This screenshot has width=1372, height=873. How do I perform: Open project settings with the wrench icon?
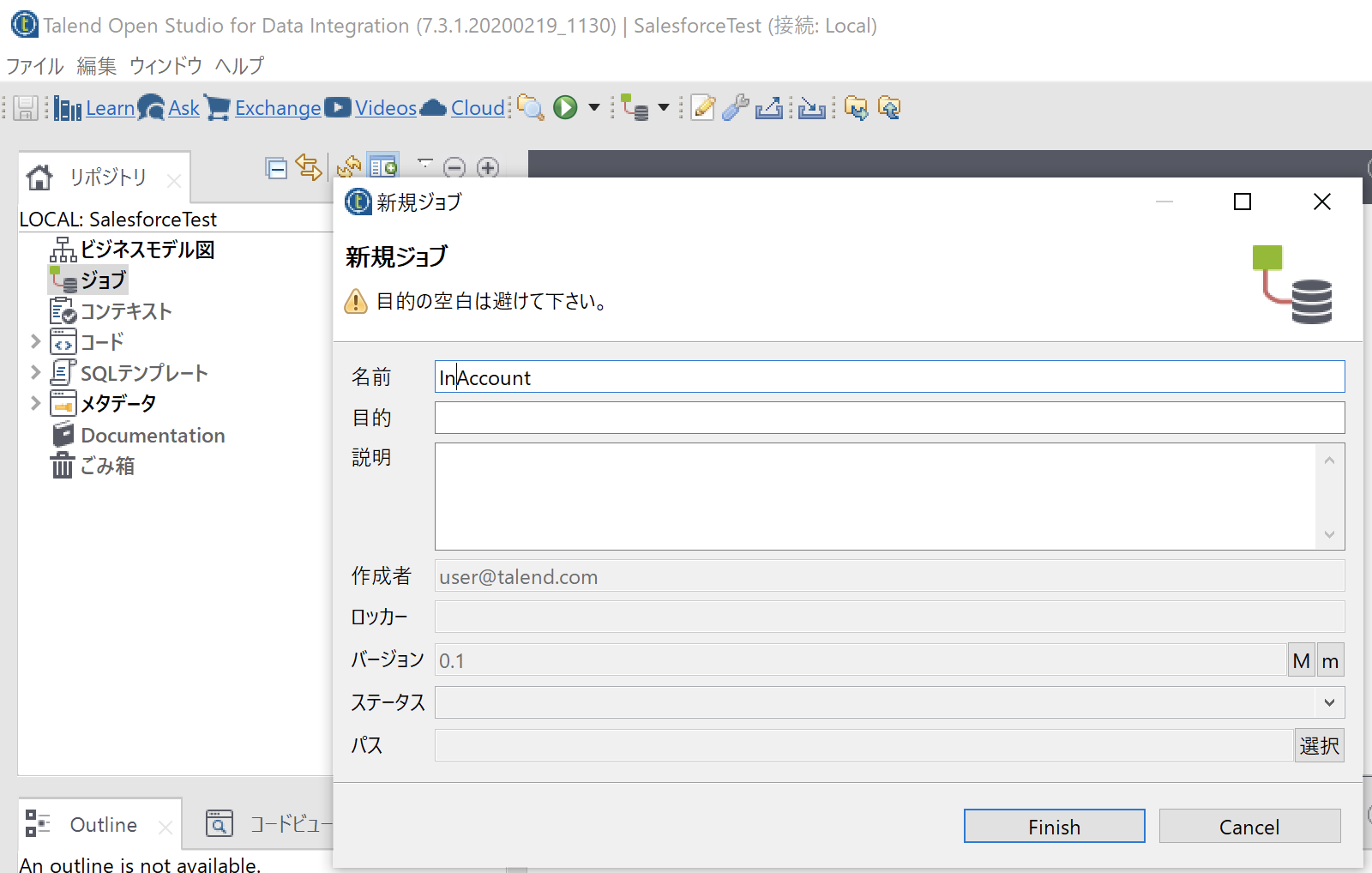735,108
